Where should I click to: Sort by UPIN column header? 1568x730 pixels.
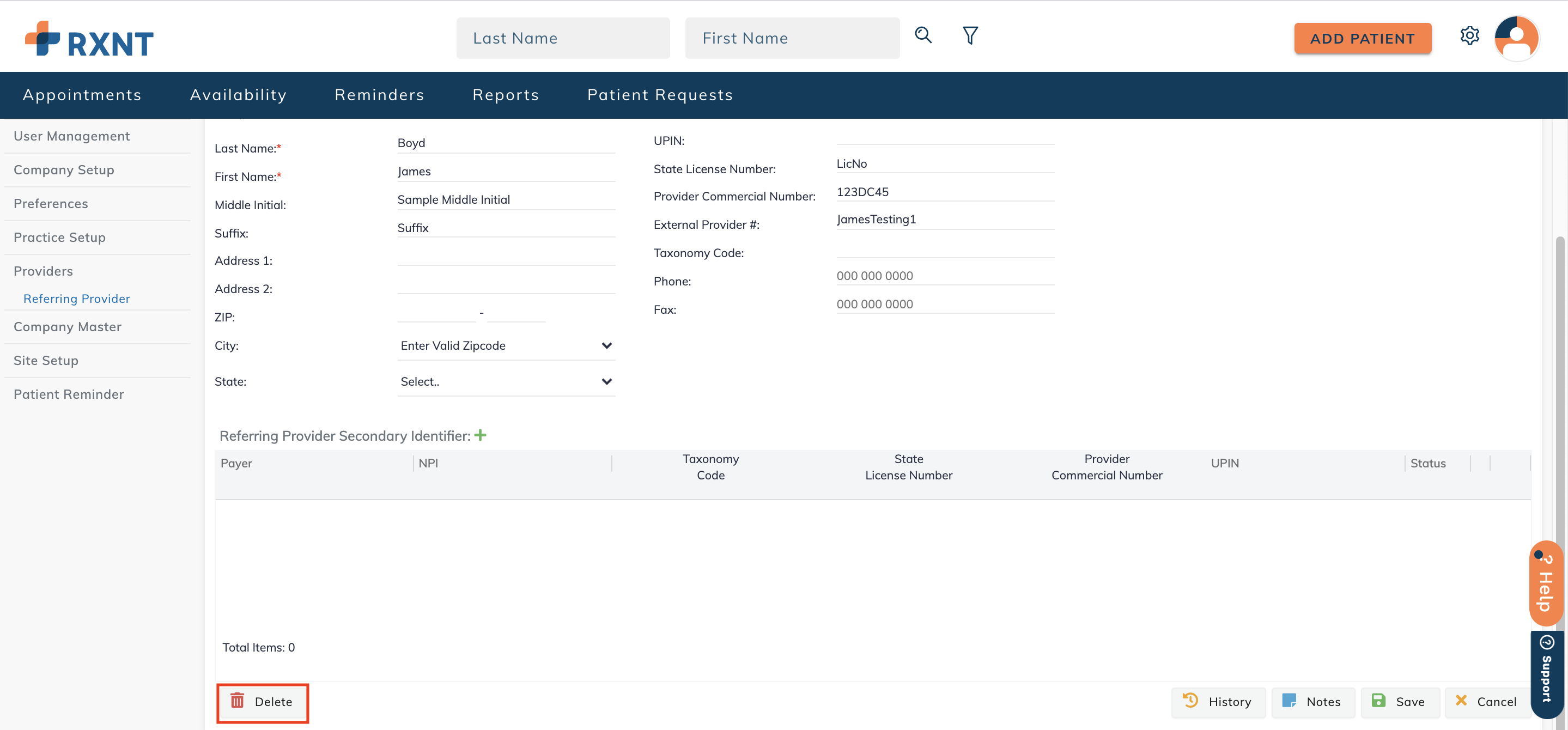(1225, 463)
